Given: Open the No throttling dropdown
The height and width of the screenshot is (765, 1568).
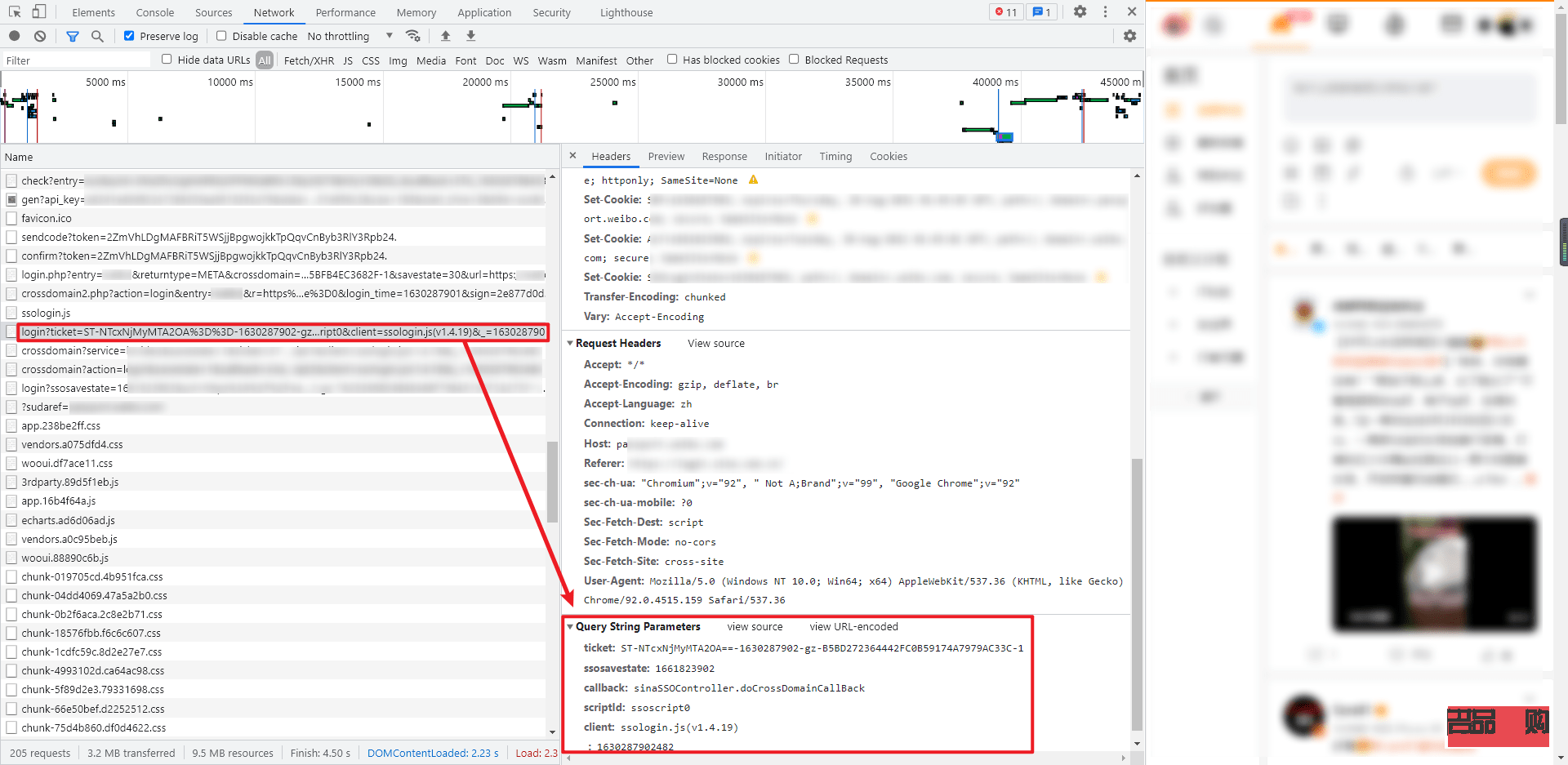Looking at the screenshot, I should point(350,36).
